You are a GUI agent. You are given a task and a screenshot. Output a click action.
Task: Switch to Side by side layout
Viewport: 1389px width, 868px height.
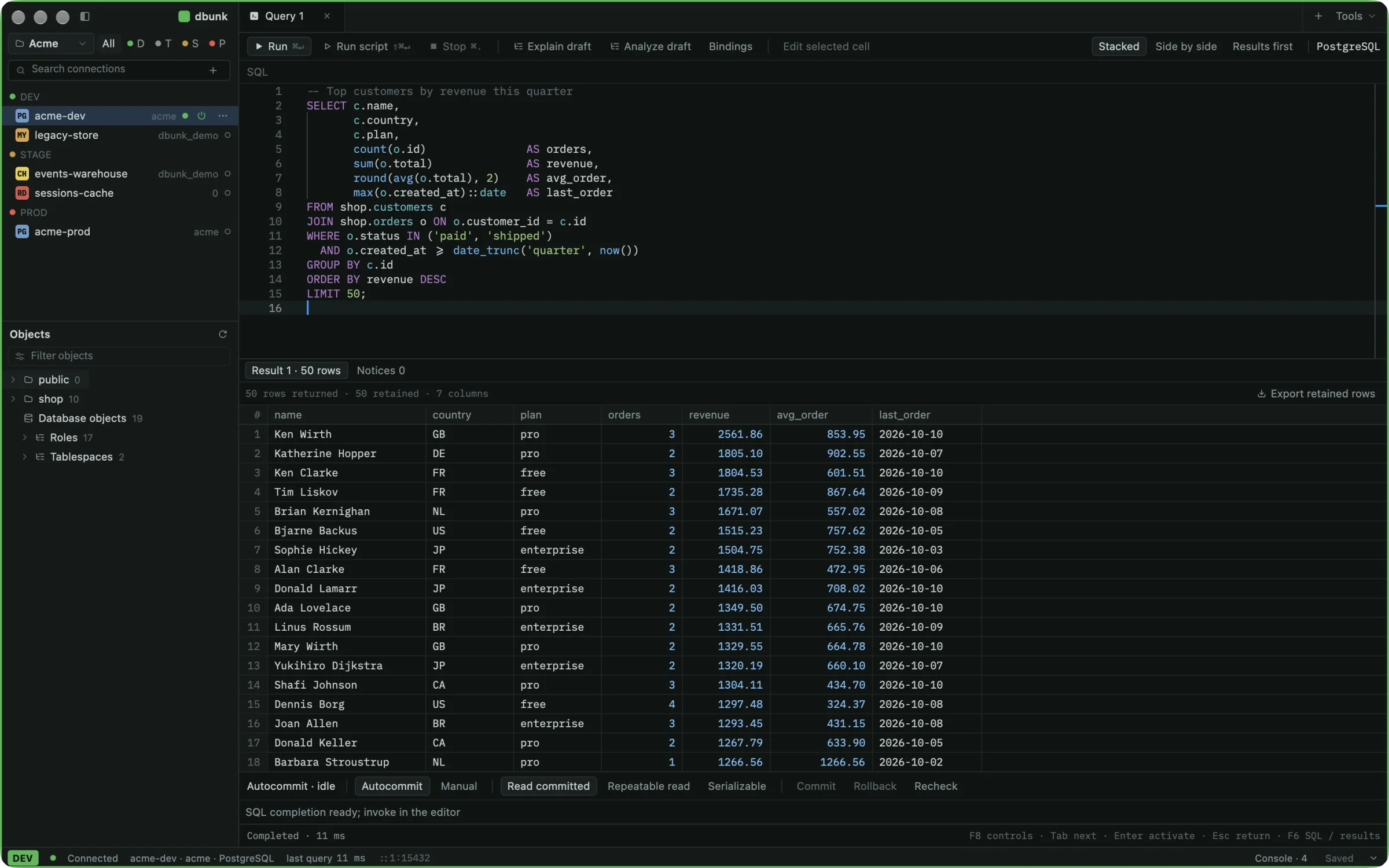pos(1186,46)
